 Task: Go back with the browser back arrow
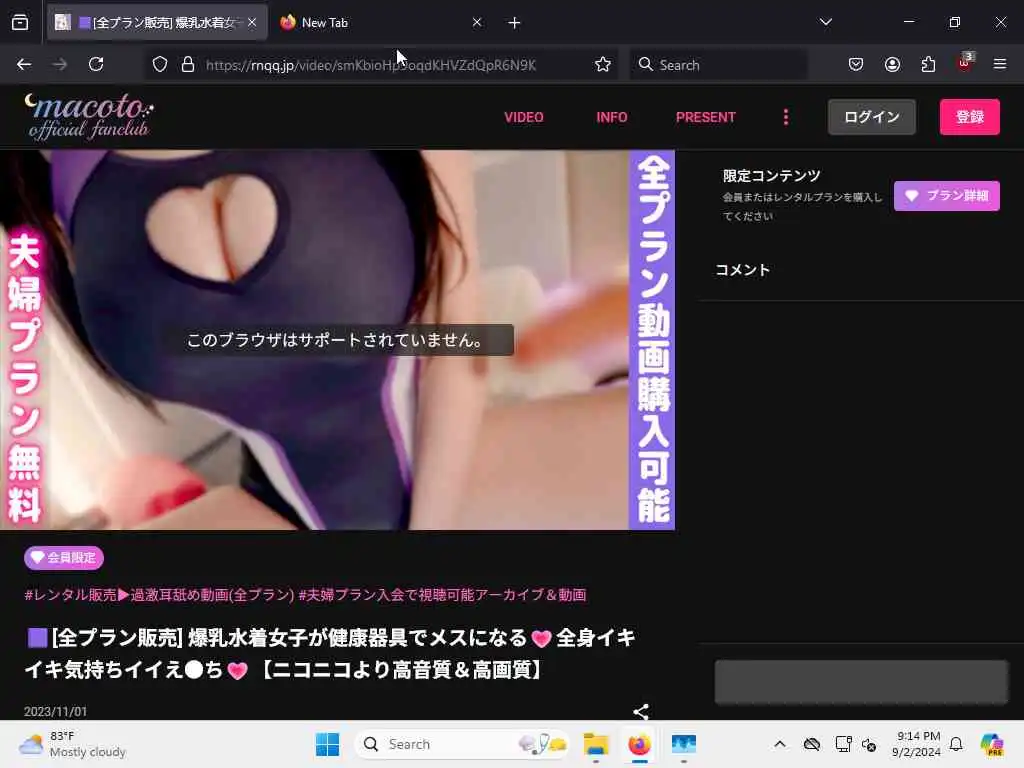click(x=24, y=64)
